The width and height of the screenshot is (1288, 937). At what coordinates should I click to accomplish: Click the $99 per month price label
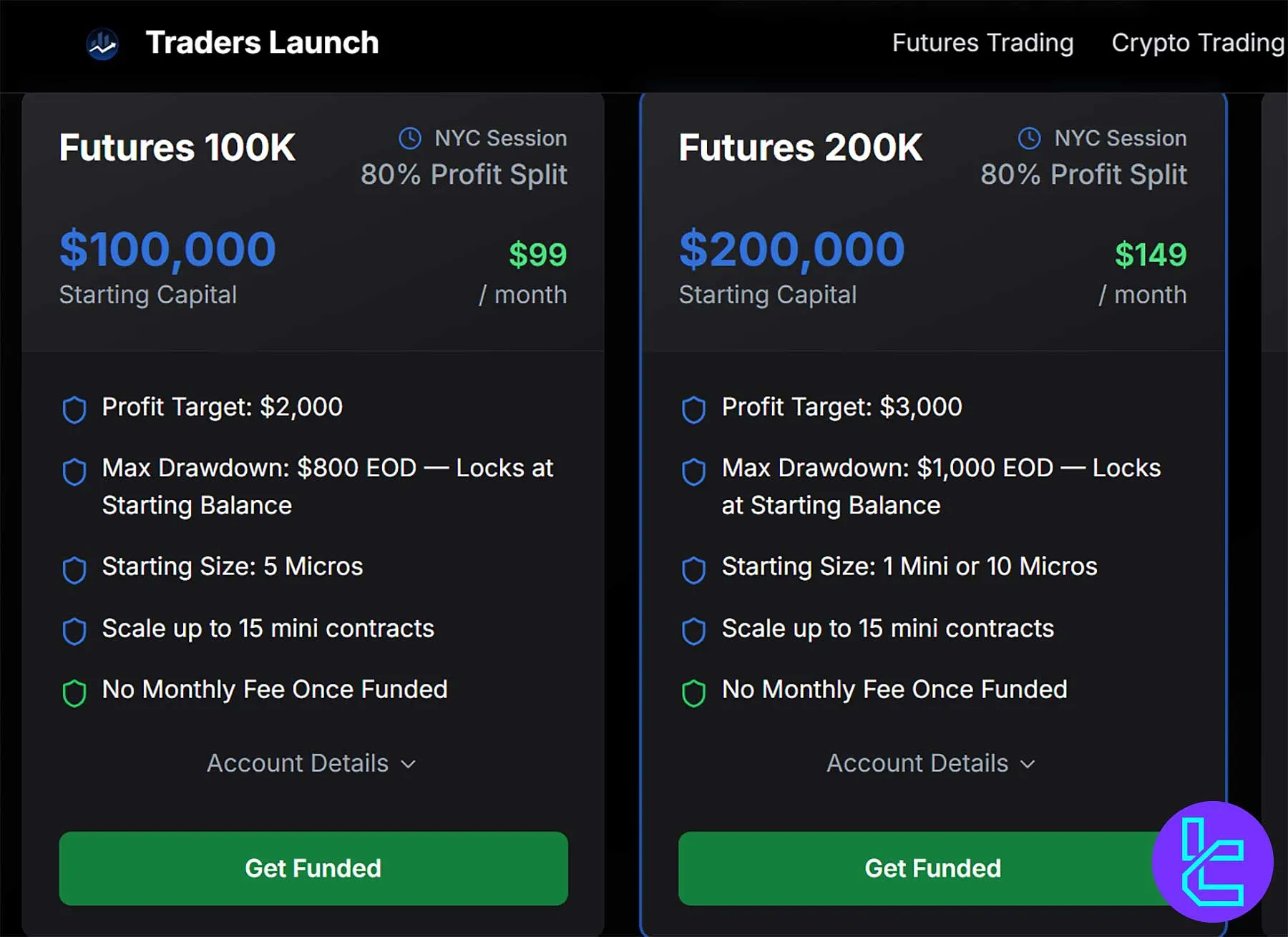click(537, 254)
